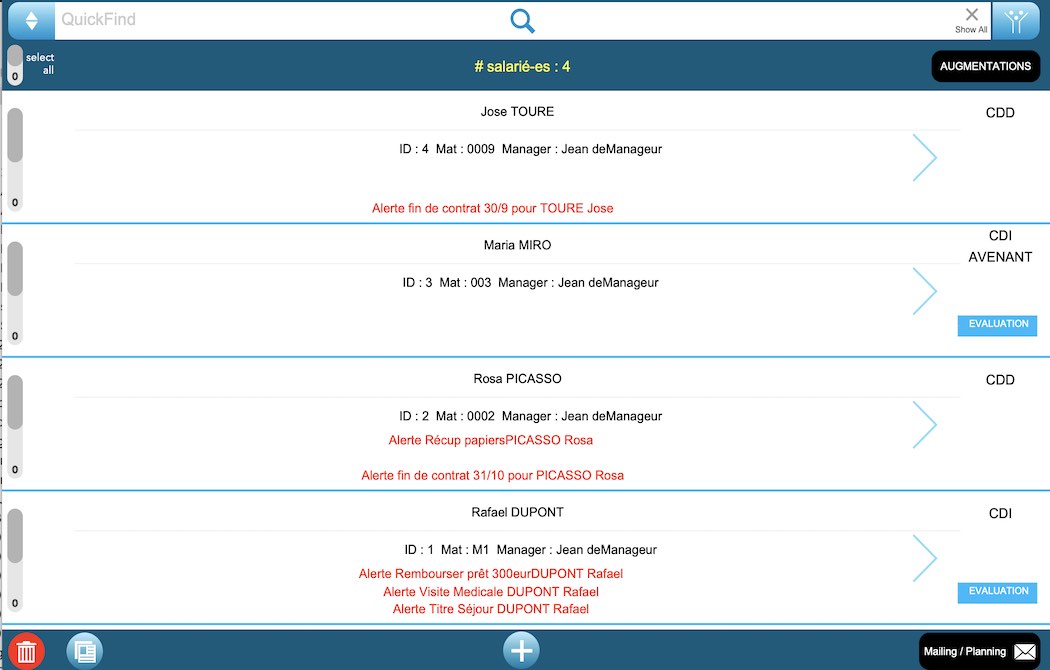Open Jose TOURE details chevron
The width and height of the screenshot is (1050, 670).
924,158
